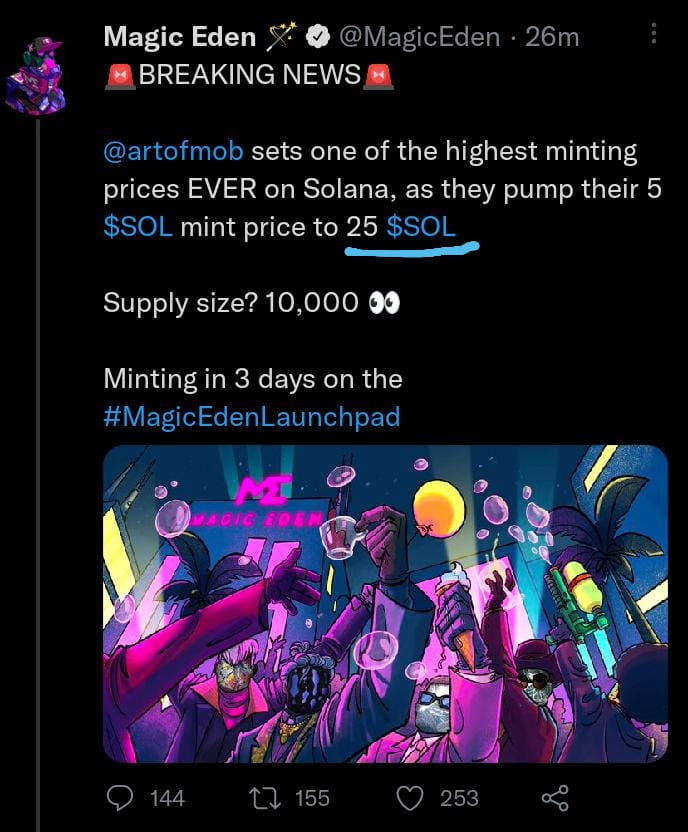Screen dimensions: 688x832
Task: Open the reply speech bubble icon
Action: click(x=120, y=798)
